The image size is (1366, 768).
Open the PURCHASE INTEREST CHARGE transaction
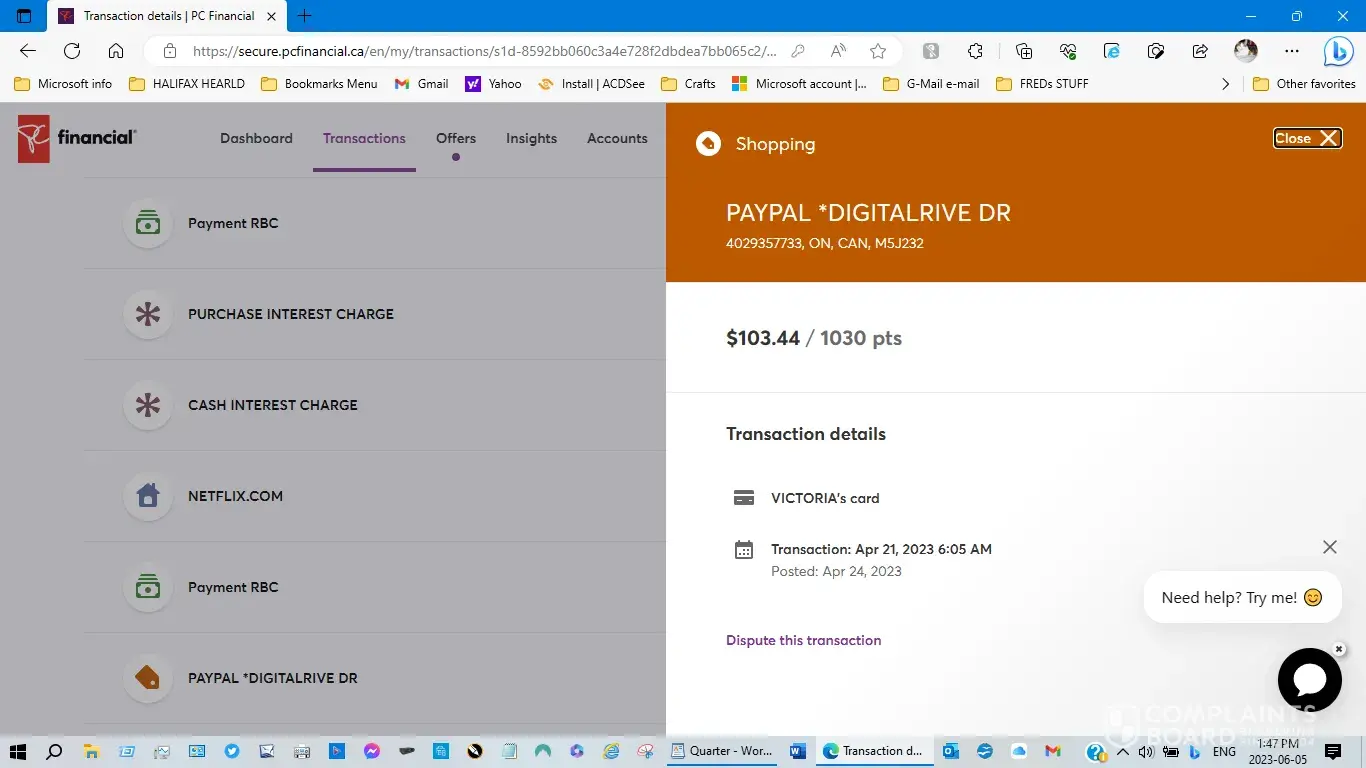click(x=290, y=314)
